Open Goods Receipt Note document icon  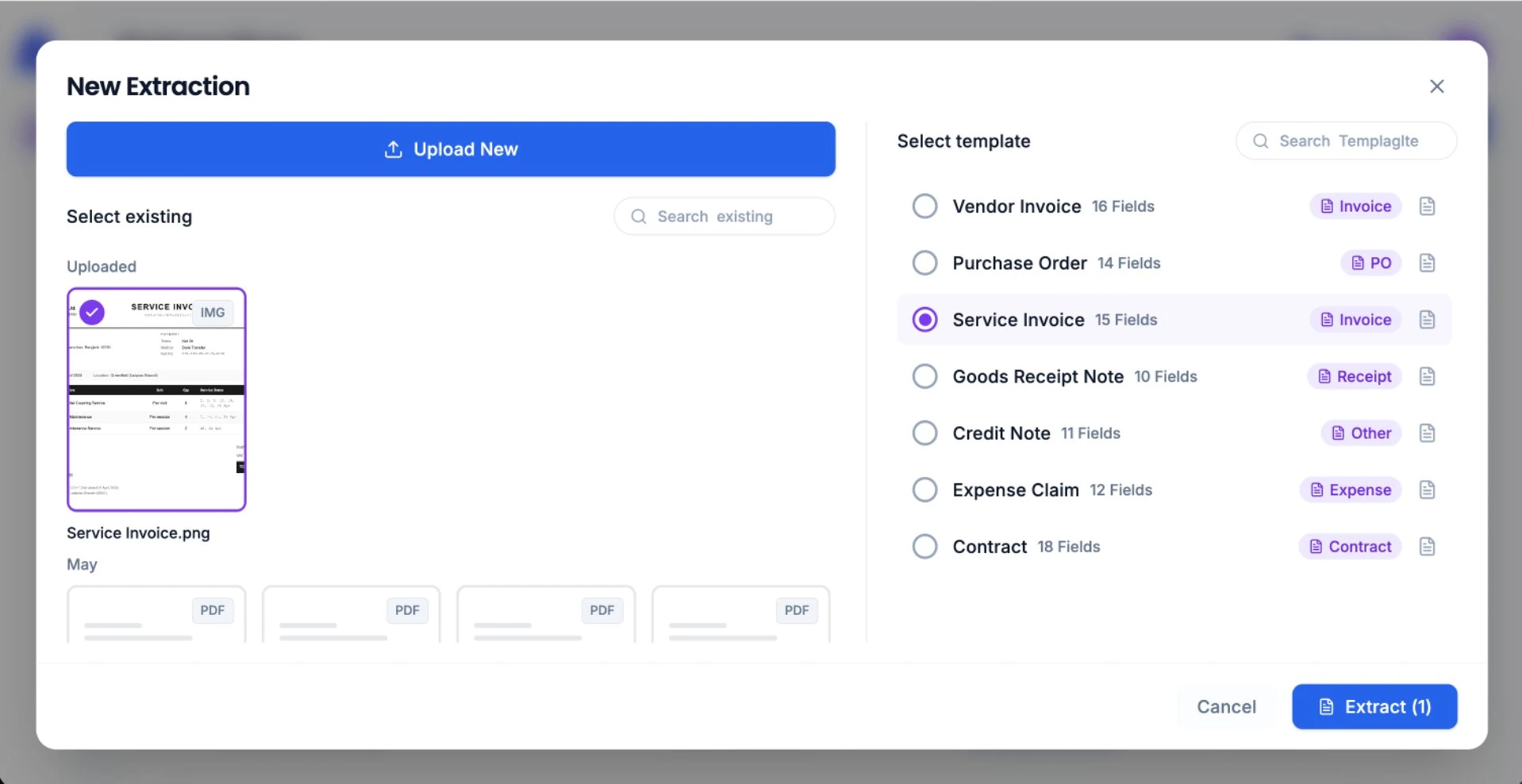(1427, 376)
